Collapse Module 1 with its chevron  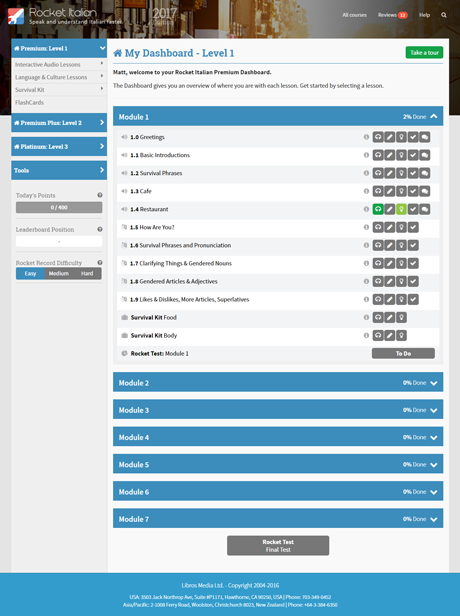click(434, 117)
